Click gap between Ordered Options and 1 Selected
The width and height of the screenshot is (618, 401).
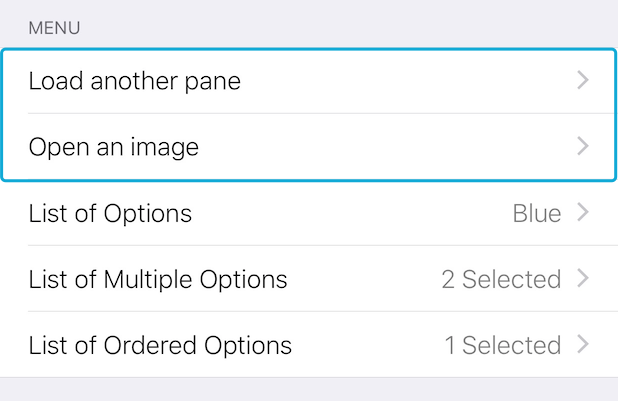(368, 345)
